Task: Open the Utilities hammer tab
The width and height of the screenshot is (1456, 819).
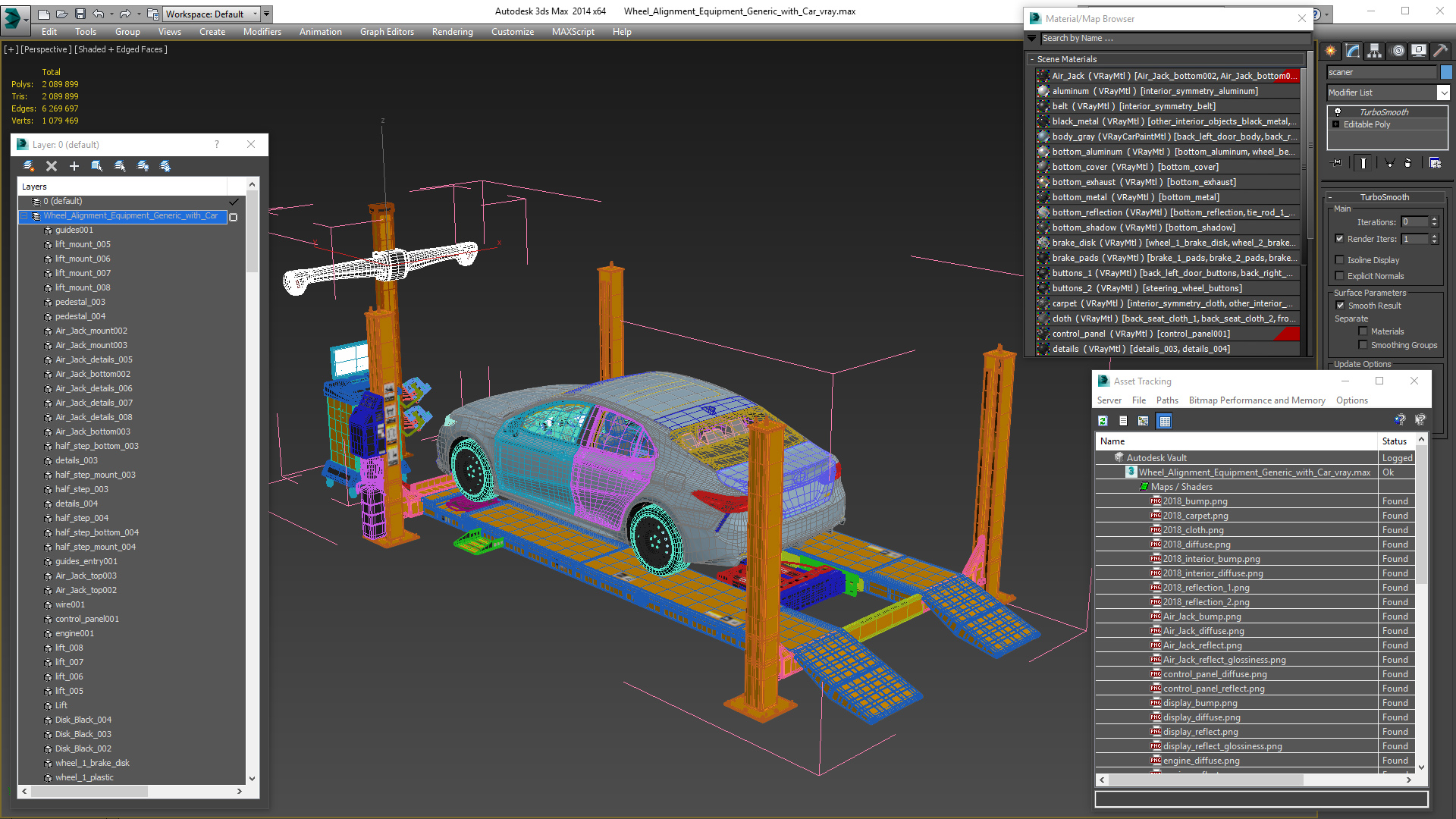Action: [1441, 51]
